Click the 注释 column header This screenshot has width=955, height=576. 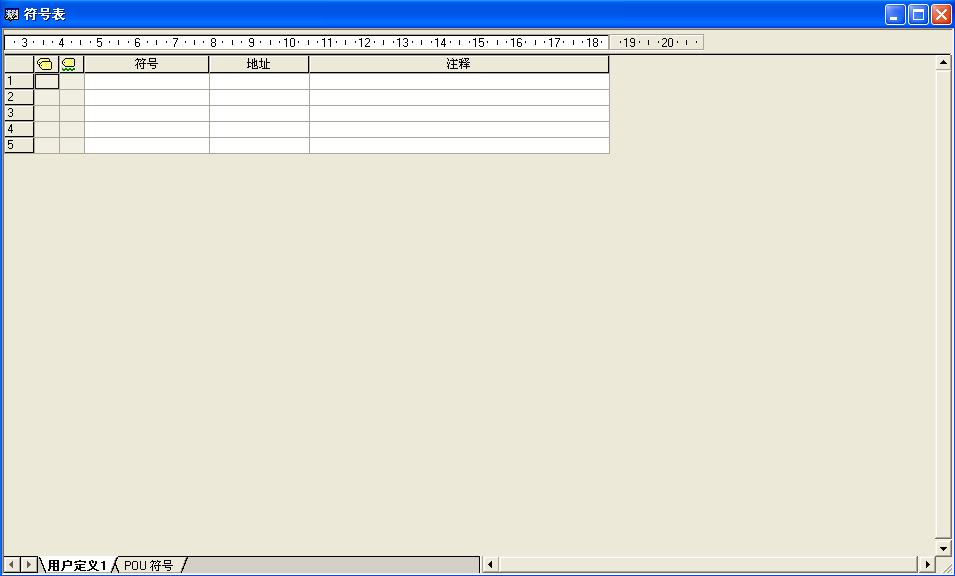point(458,64)
